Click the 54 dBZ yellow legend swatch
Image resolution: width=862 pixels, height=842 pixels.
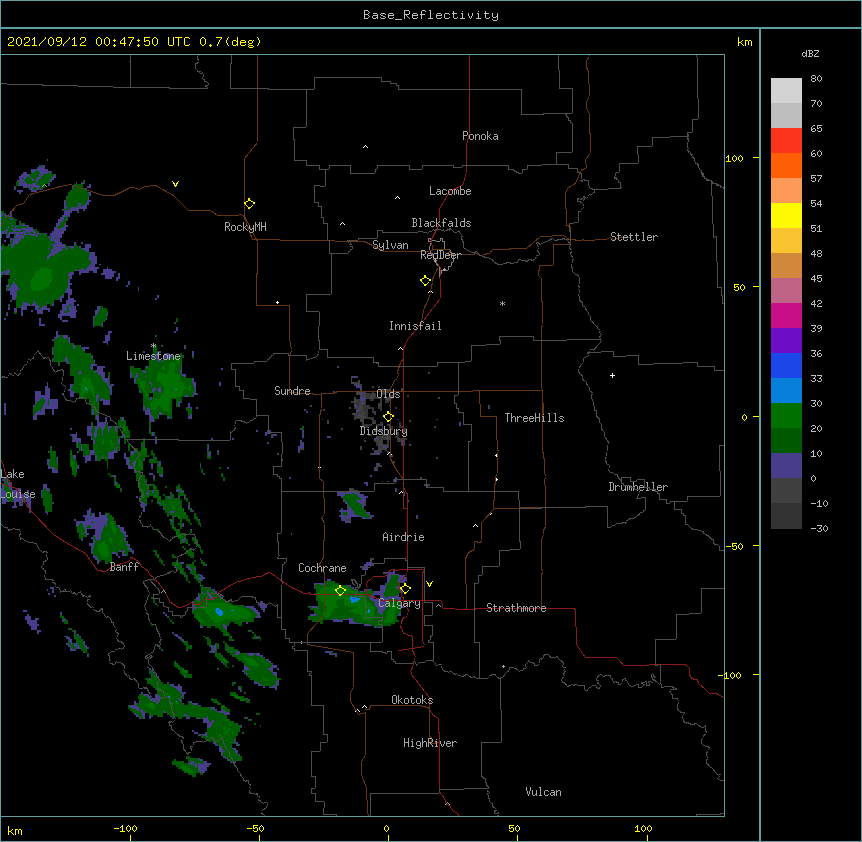tap(786, 215)
